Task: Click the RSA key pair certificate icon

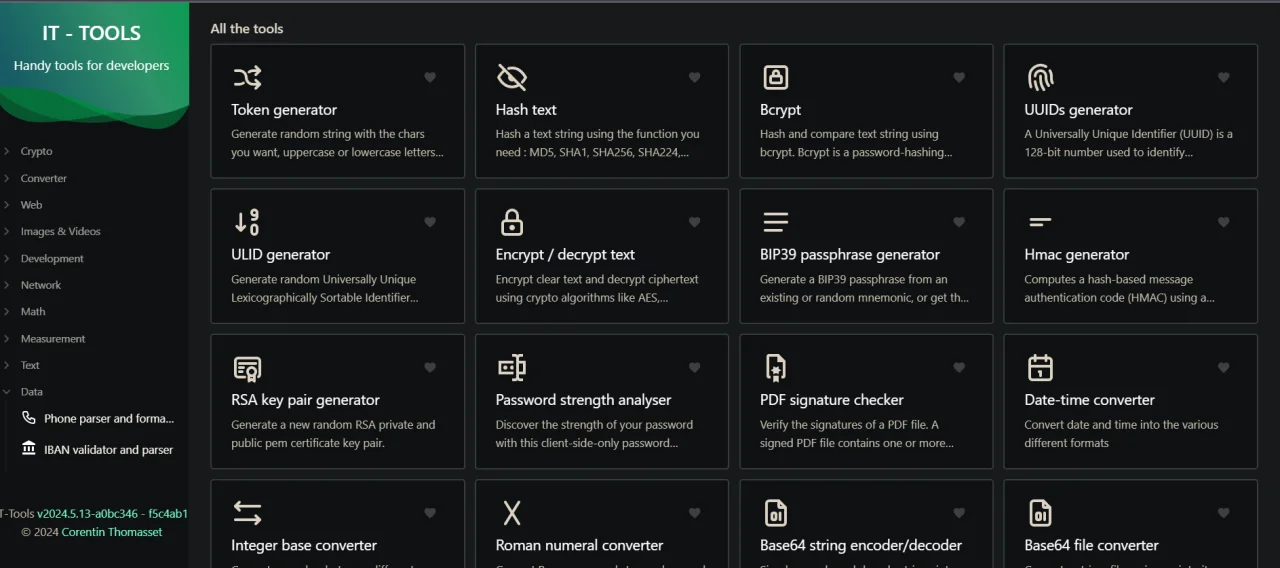Action: point(247,368)
